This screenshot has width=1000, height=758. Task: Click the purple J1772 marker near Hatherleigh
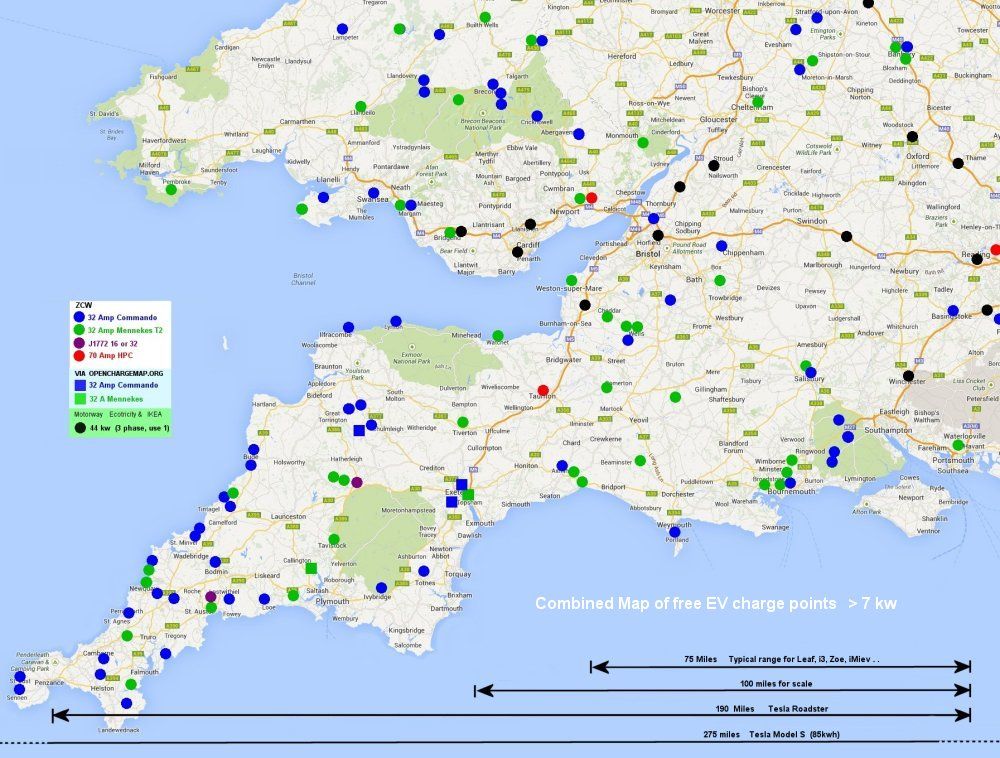click(357, 482)
